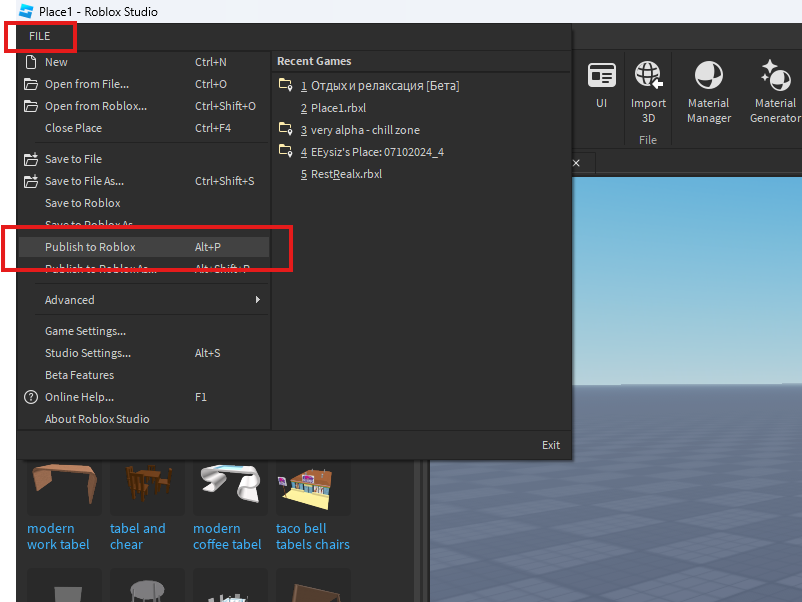Click the modern coffee tabel link
802x602 pixels.
227,536
